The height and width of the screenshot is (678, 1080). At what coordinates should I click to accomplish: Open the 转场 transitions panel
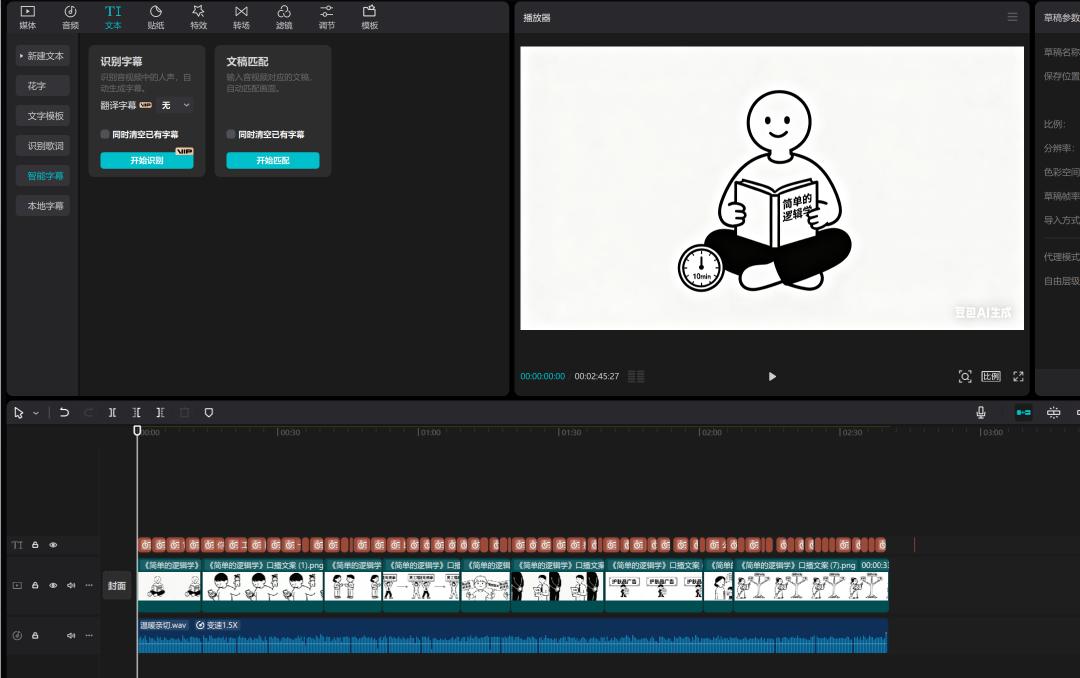(241, 17)
